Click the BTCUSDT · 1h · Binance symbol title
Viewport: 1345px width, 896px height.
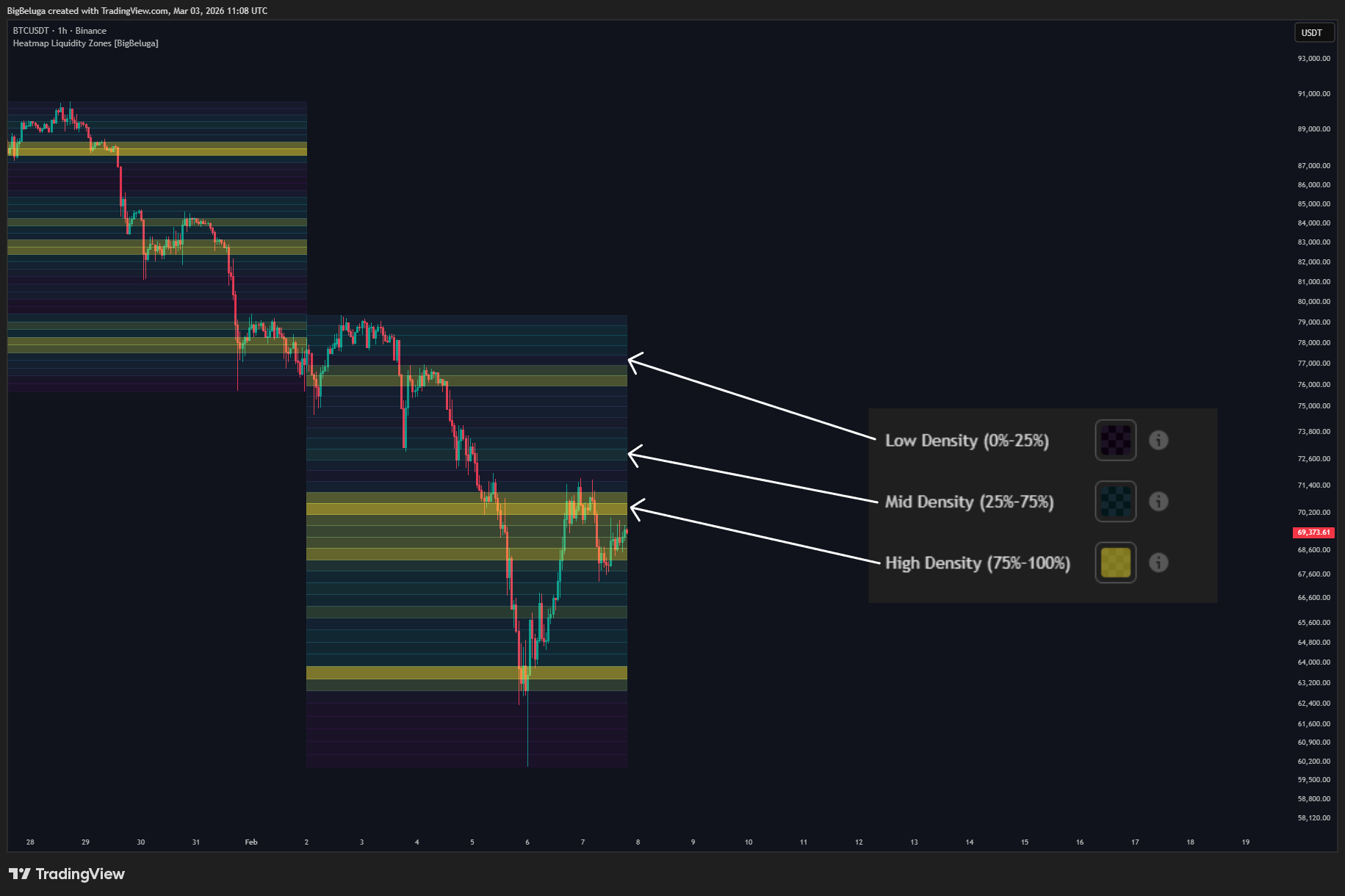tap(60, 31)
